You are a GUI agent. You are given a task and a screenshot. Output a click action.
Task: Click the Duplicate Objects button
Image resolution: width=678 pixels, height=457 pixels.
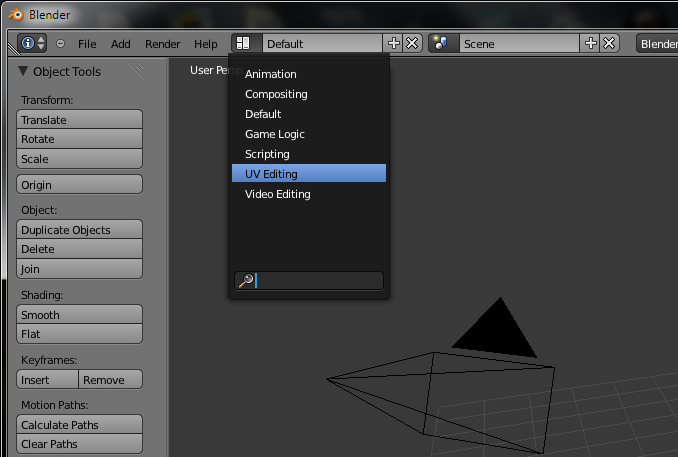pos(80,230)
